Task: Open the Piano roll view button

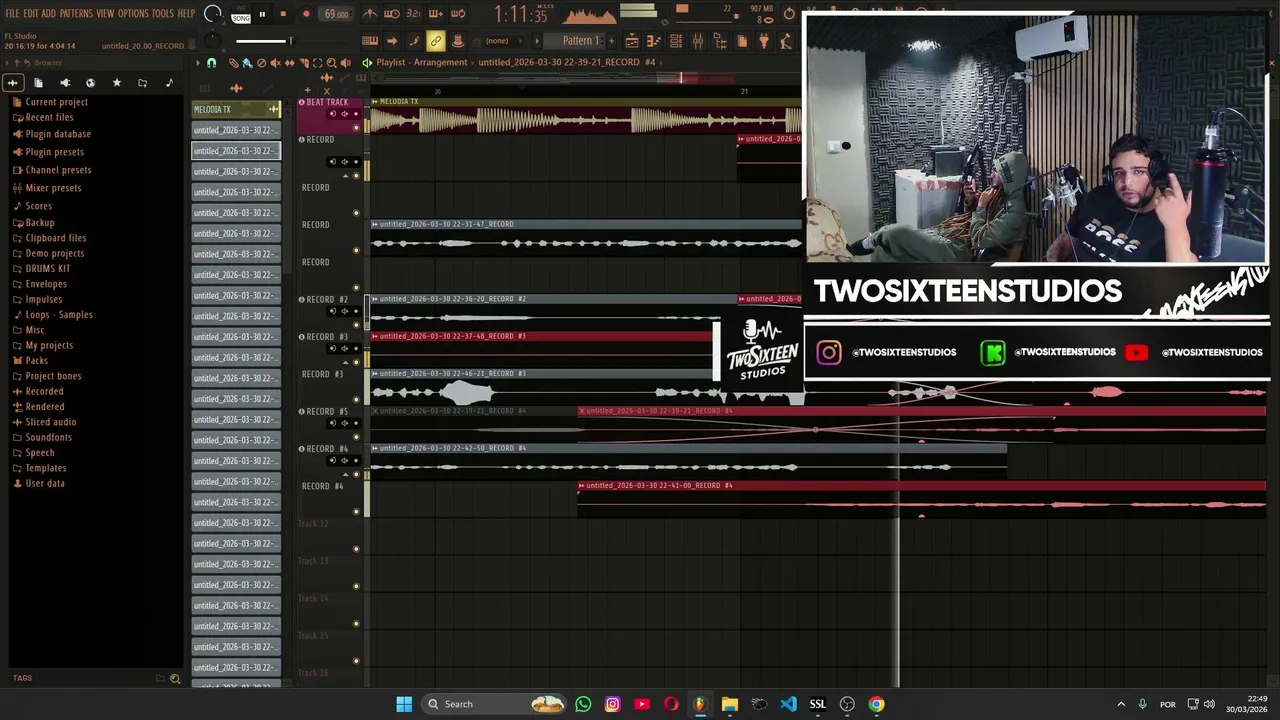Action: click(653, 41)
